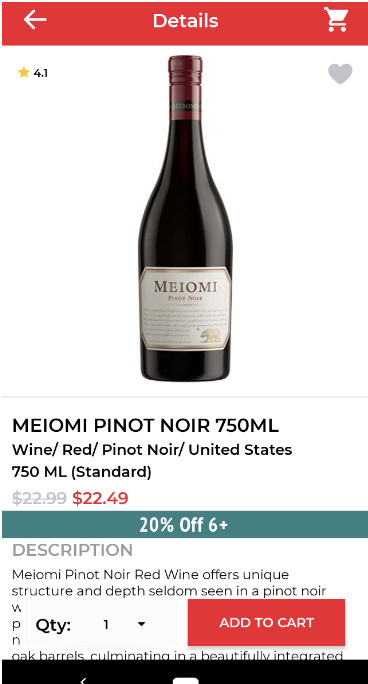Screen dimensions: 368x684
Task: Click the Qty: label field
Action: pyautogui.click(x=53, y=625)
